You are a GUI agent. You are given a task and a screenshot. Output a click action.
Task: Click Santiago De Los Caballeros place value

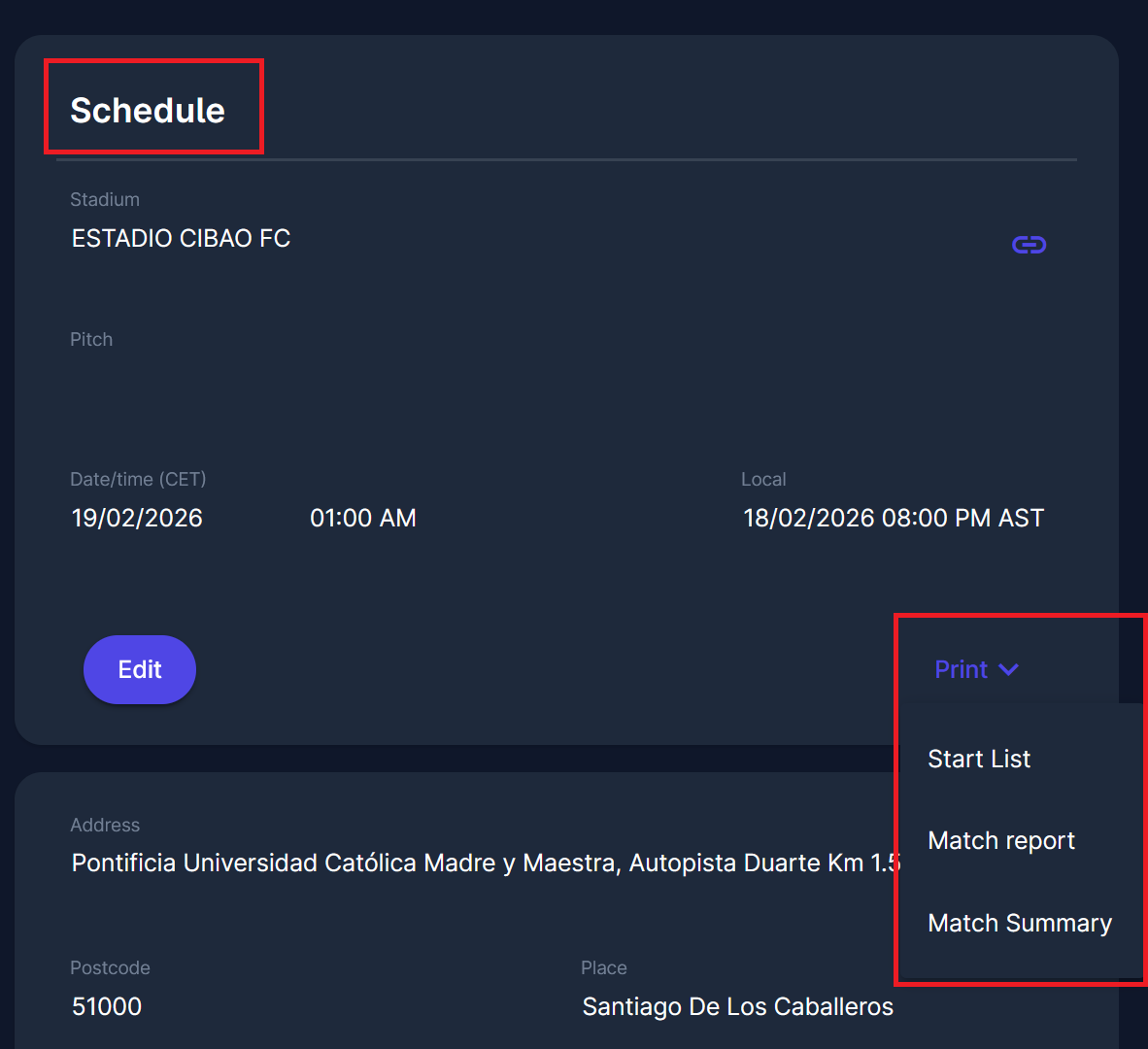pos(737,1006)
